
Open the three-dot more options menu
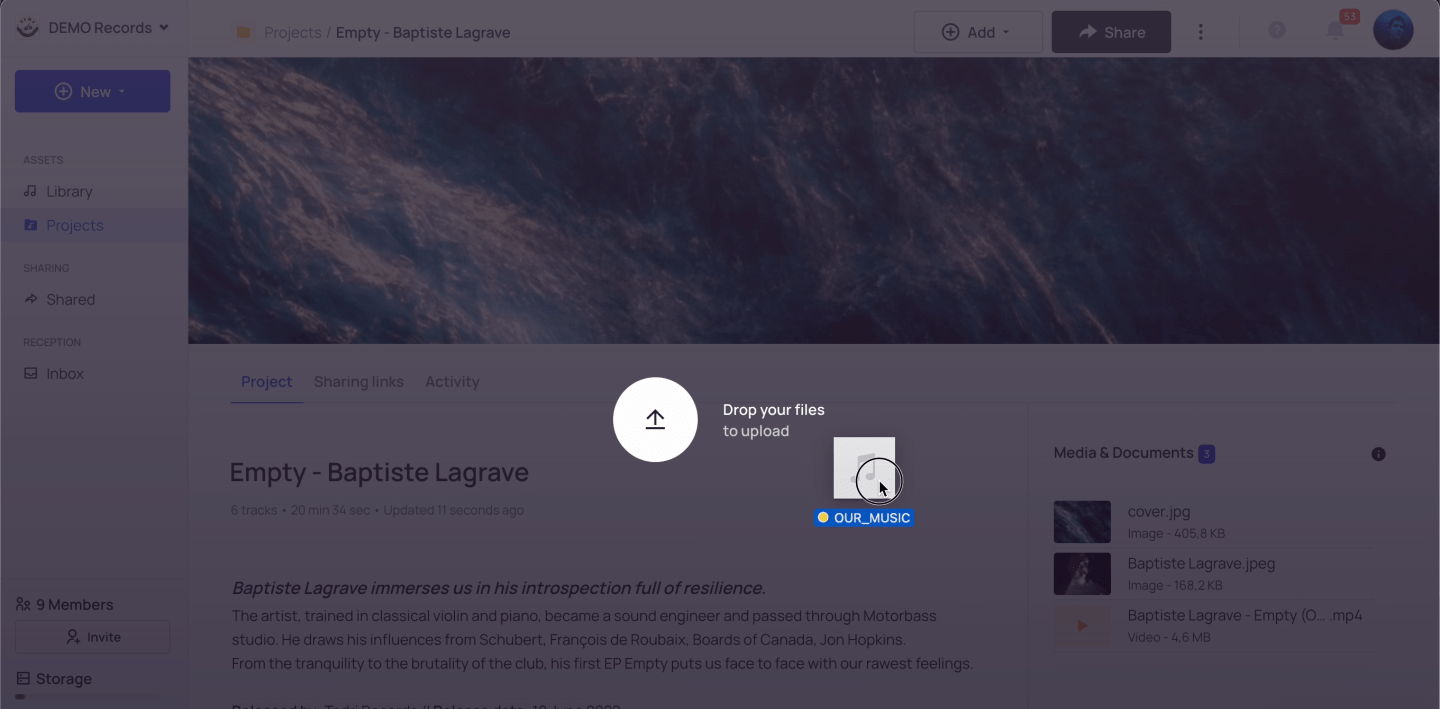point(1201,32)
